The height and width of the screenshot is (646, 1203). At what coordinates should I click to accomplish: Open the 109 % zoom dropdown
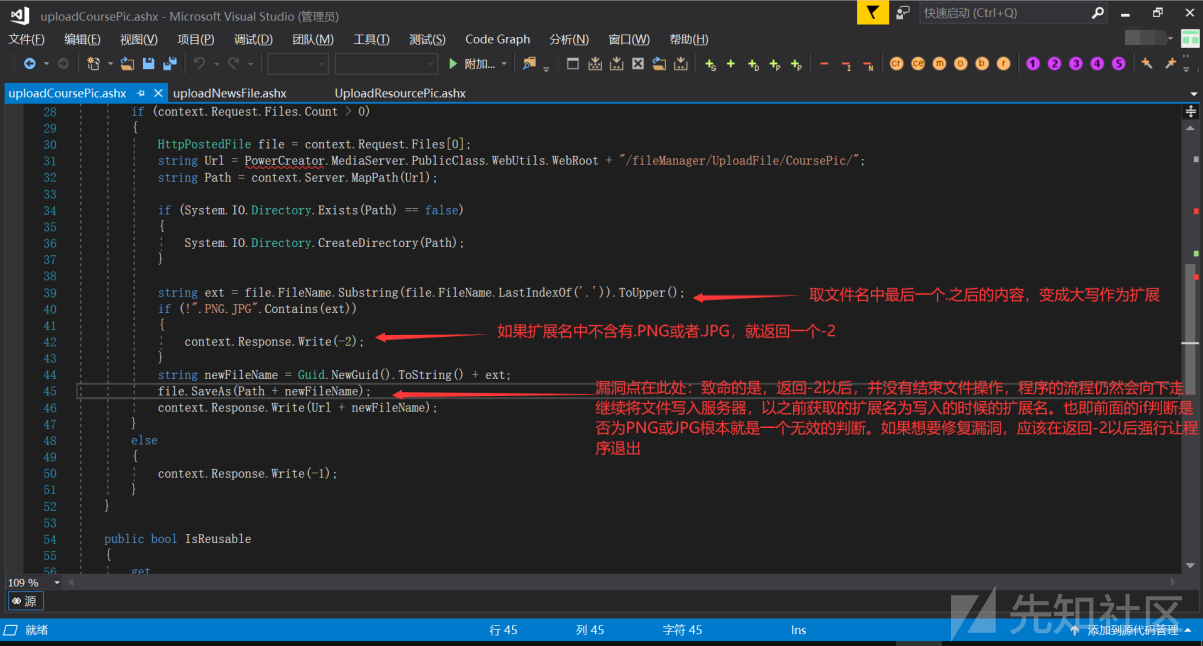pyautogui.click(x=57, y=582)
